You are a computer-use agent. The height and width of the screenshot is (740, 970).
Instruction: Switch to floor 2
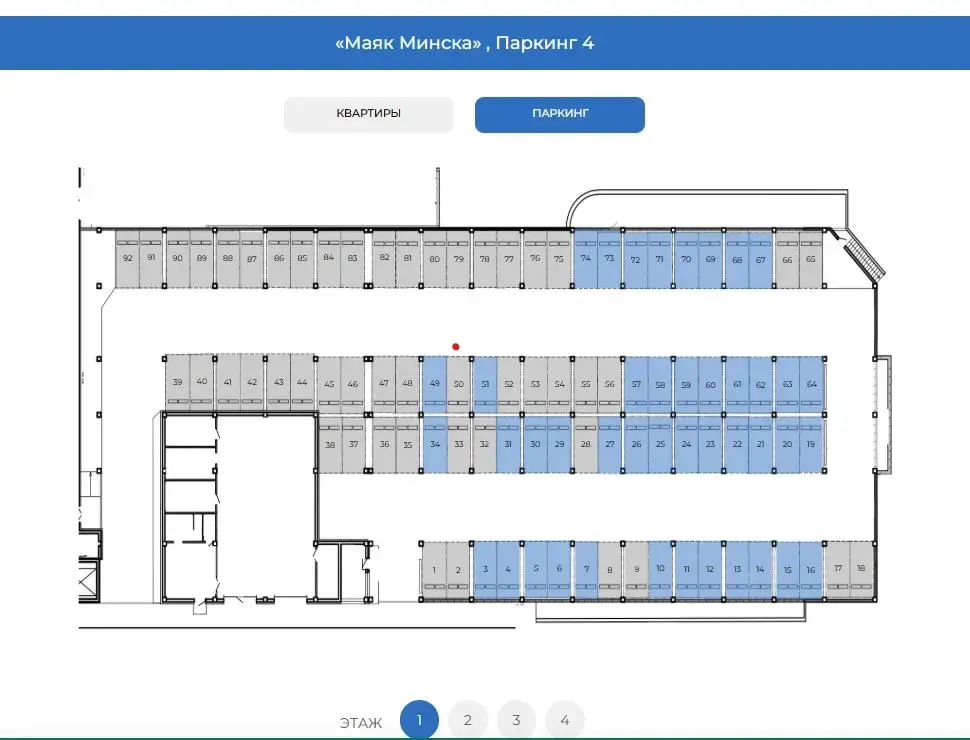point(467,720)
